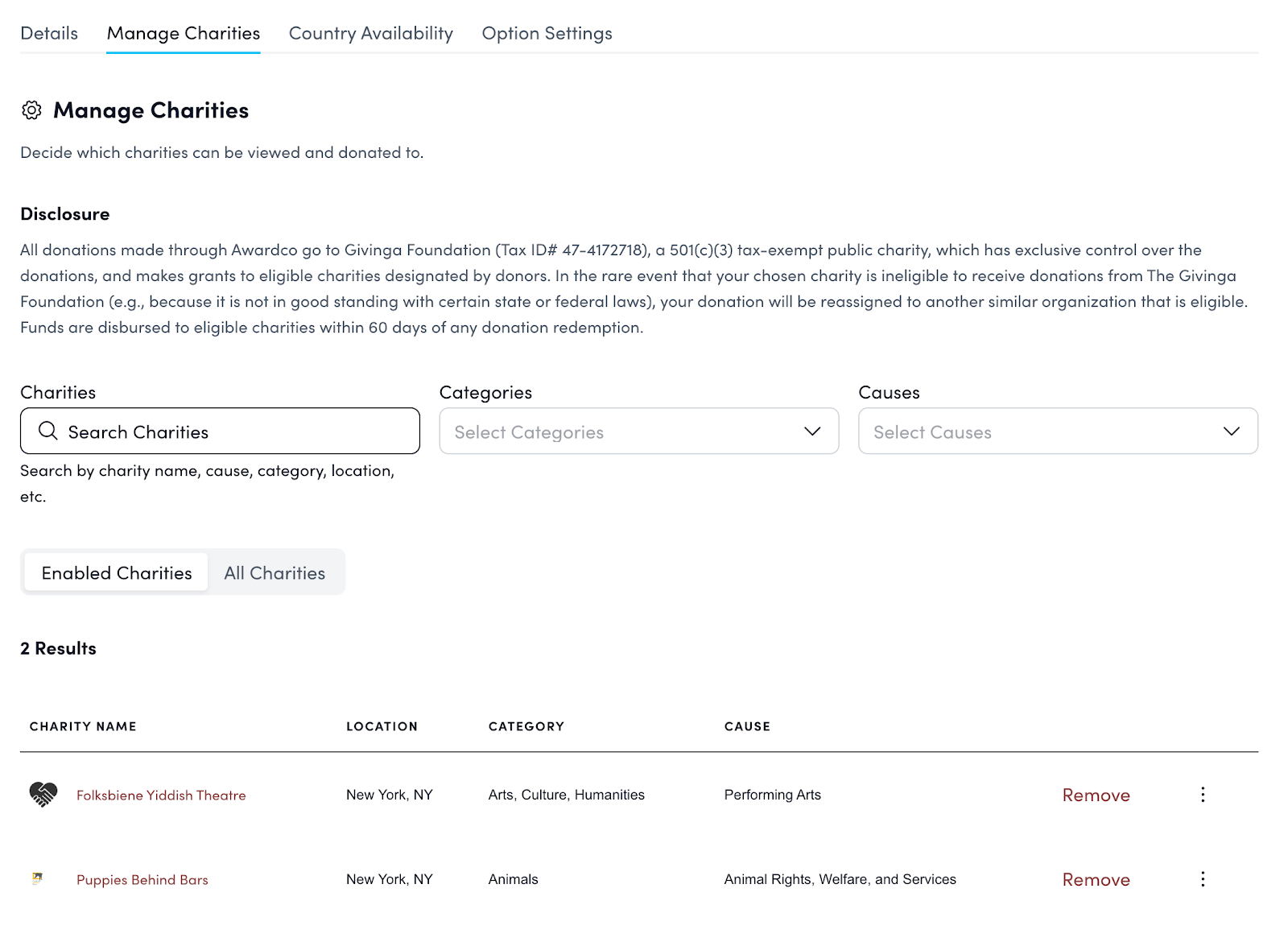
Task: Open the three-dot menu for Puppies Behind Bars
Action: click(x=1203, y=879)
